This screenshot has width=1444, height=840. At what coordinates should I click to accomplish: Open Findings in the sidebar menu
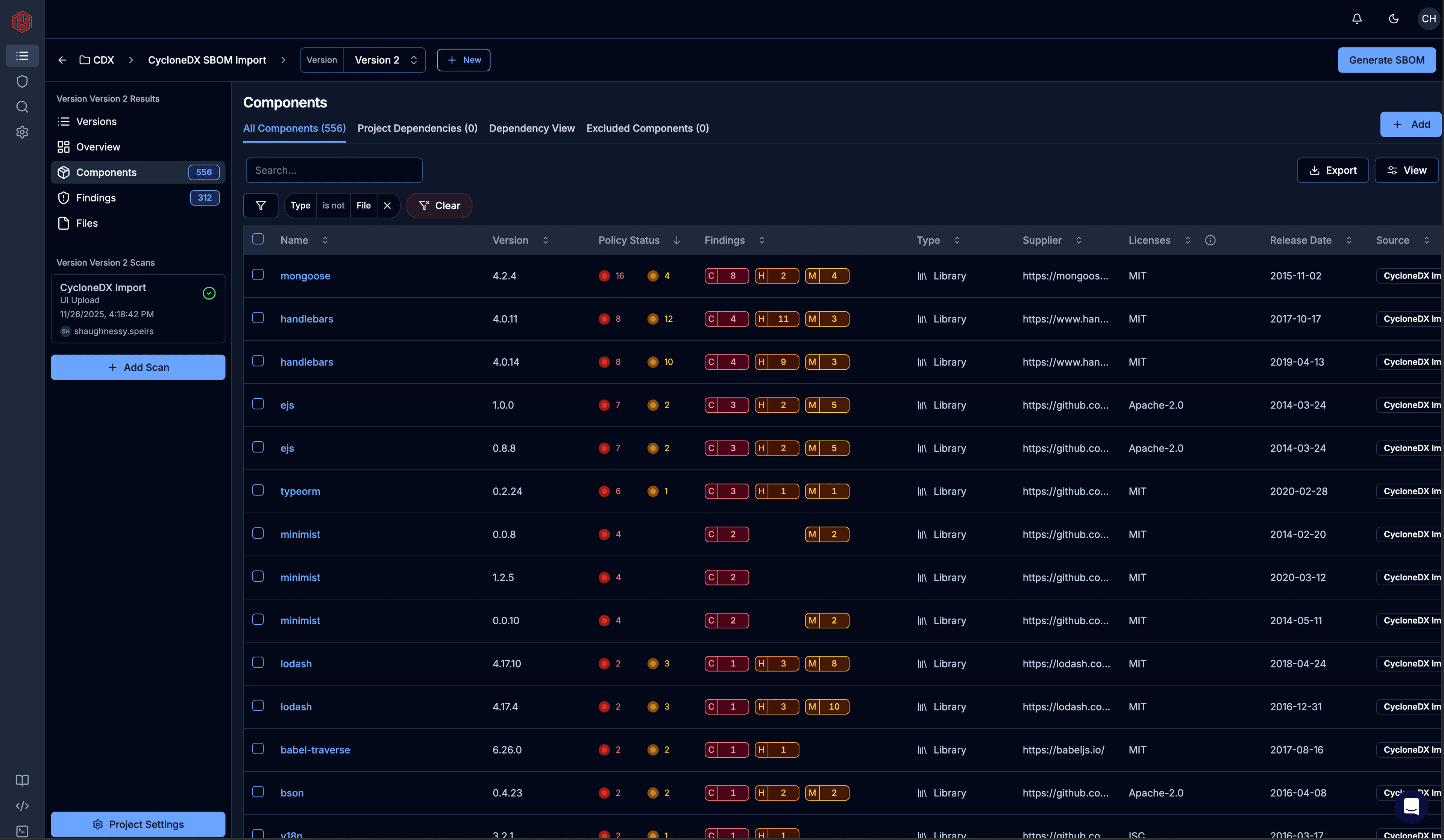coord(96,198)
